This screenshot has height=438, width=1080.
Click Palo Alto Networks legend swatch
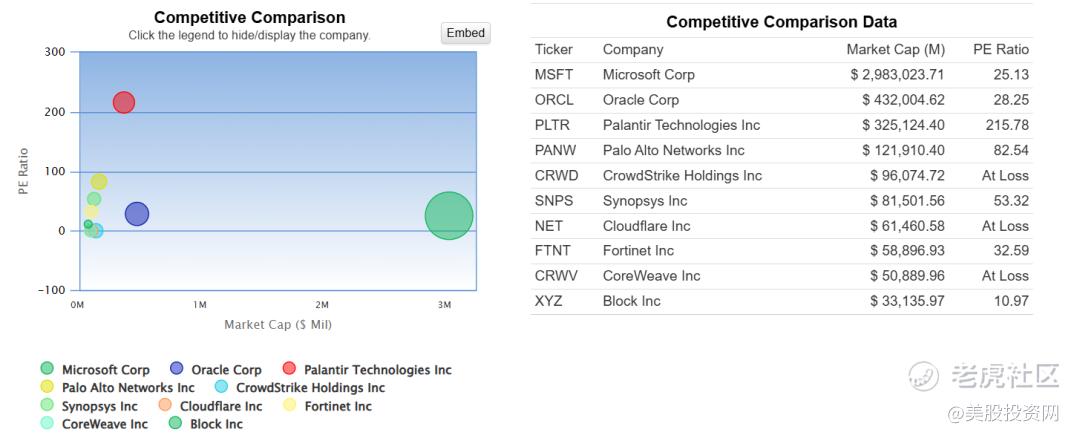pyautogui.click(x=47, y=387)
